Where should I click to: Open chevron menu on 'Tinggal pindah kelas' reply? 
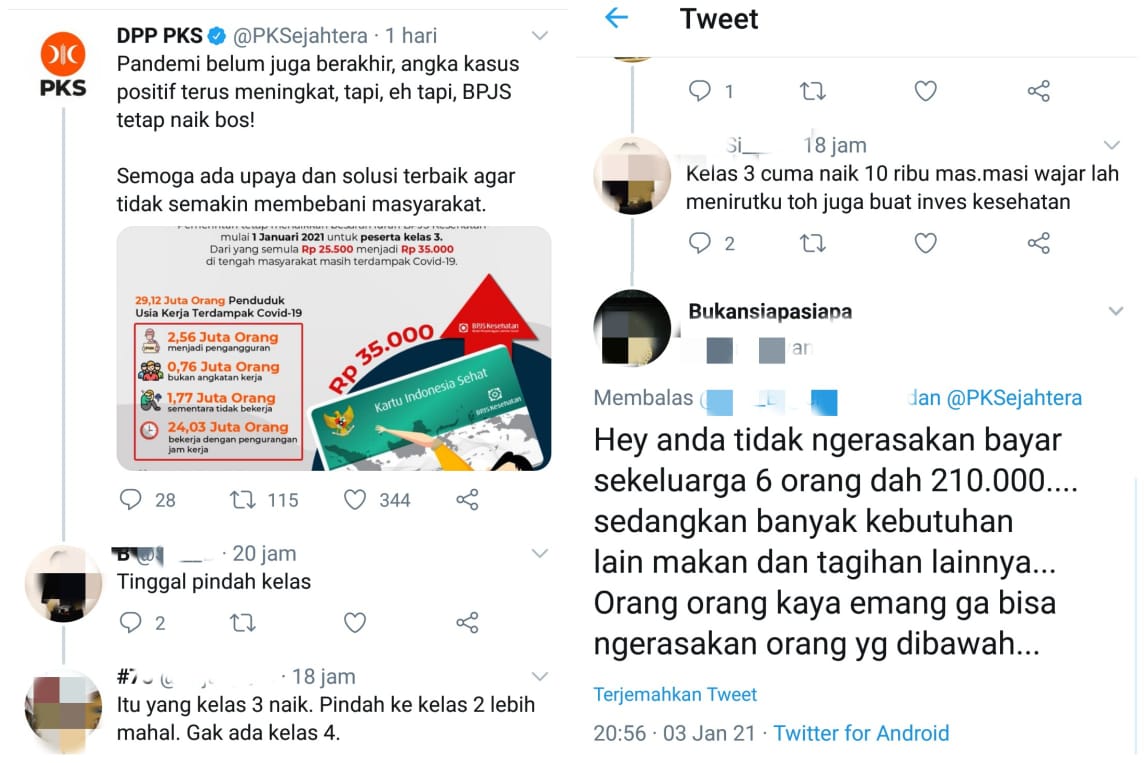(540, 553)
